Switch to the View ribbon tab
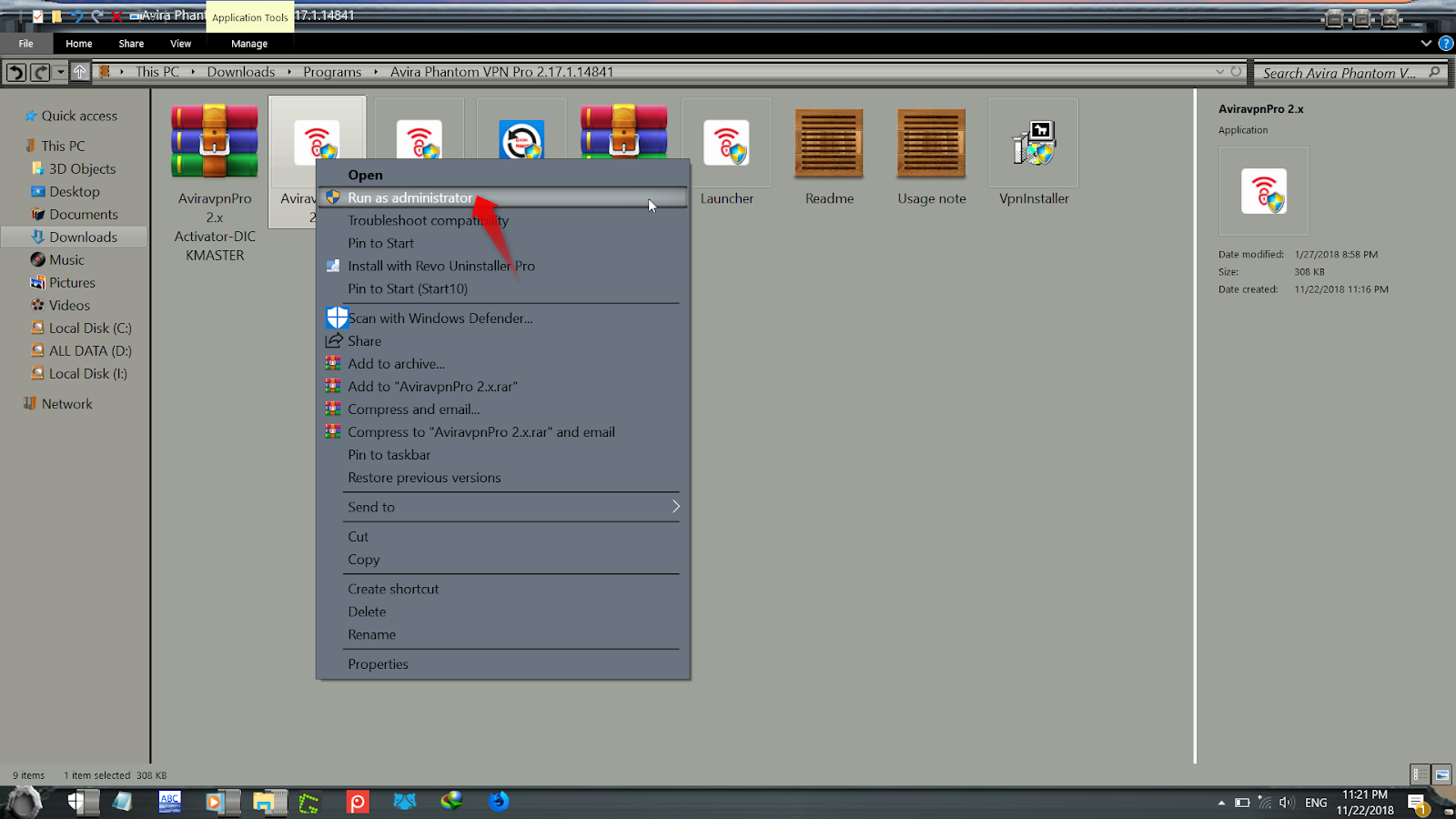 [181, 43]
